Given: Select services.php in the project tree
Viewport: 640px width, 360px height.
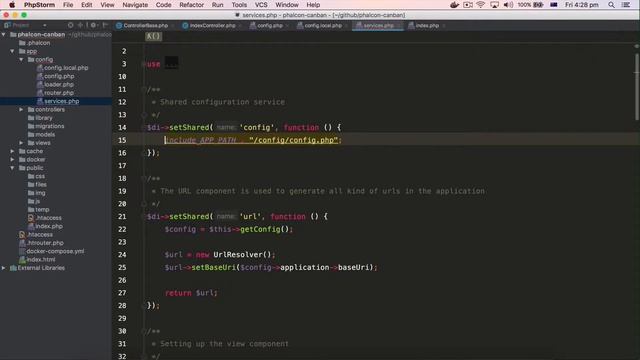Looking at the screenshot, I should (x=61, y=101).
